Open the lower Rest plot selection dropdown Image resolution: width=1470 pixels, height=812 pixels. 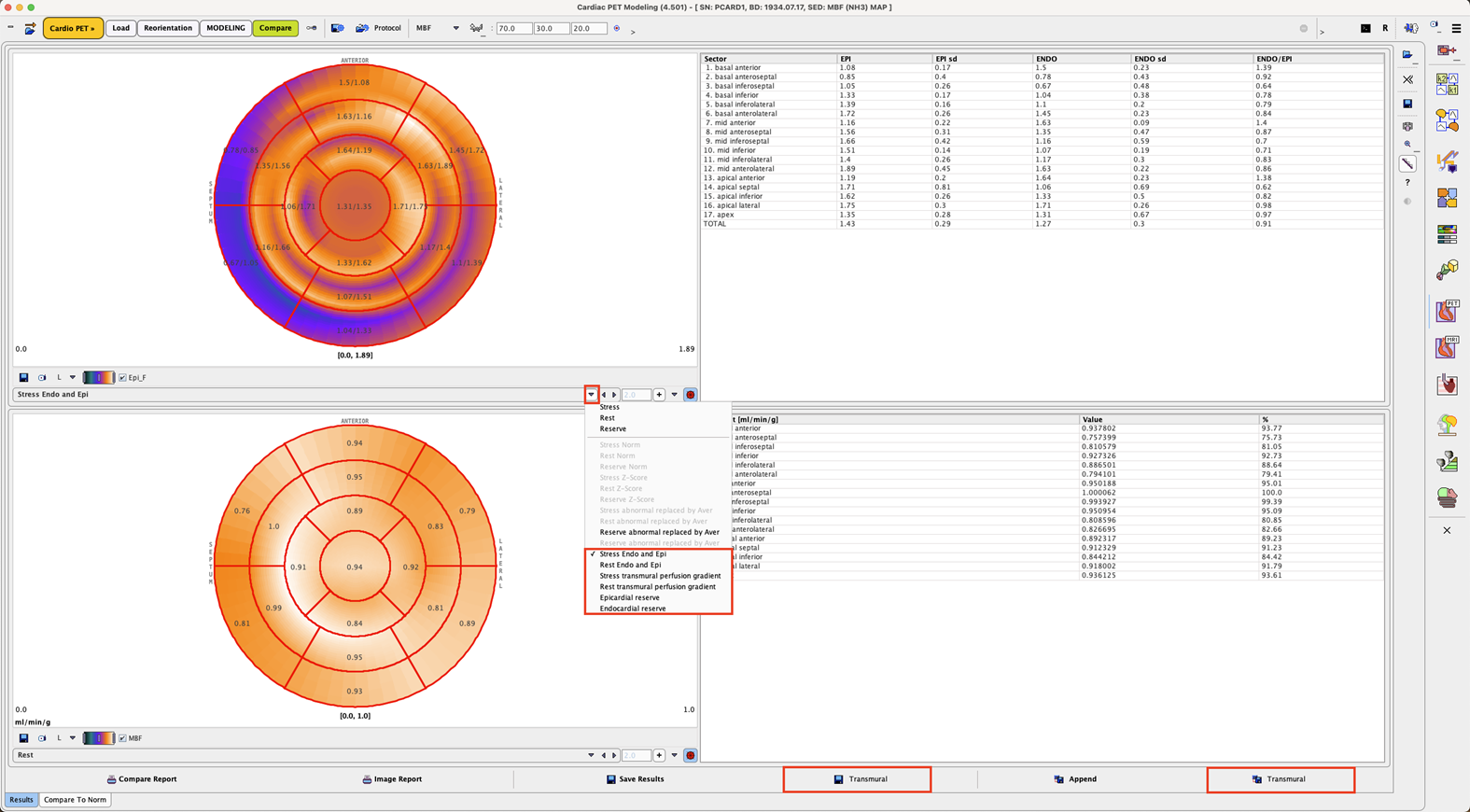click(x=591, y=755)
